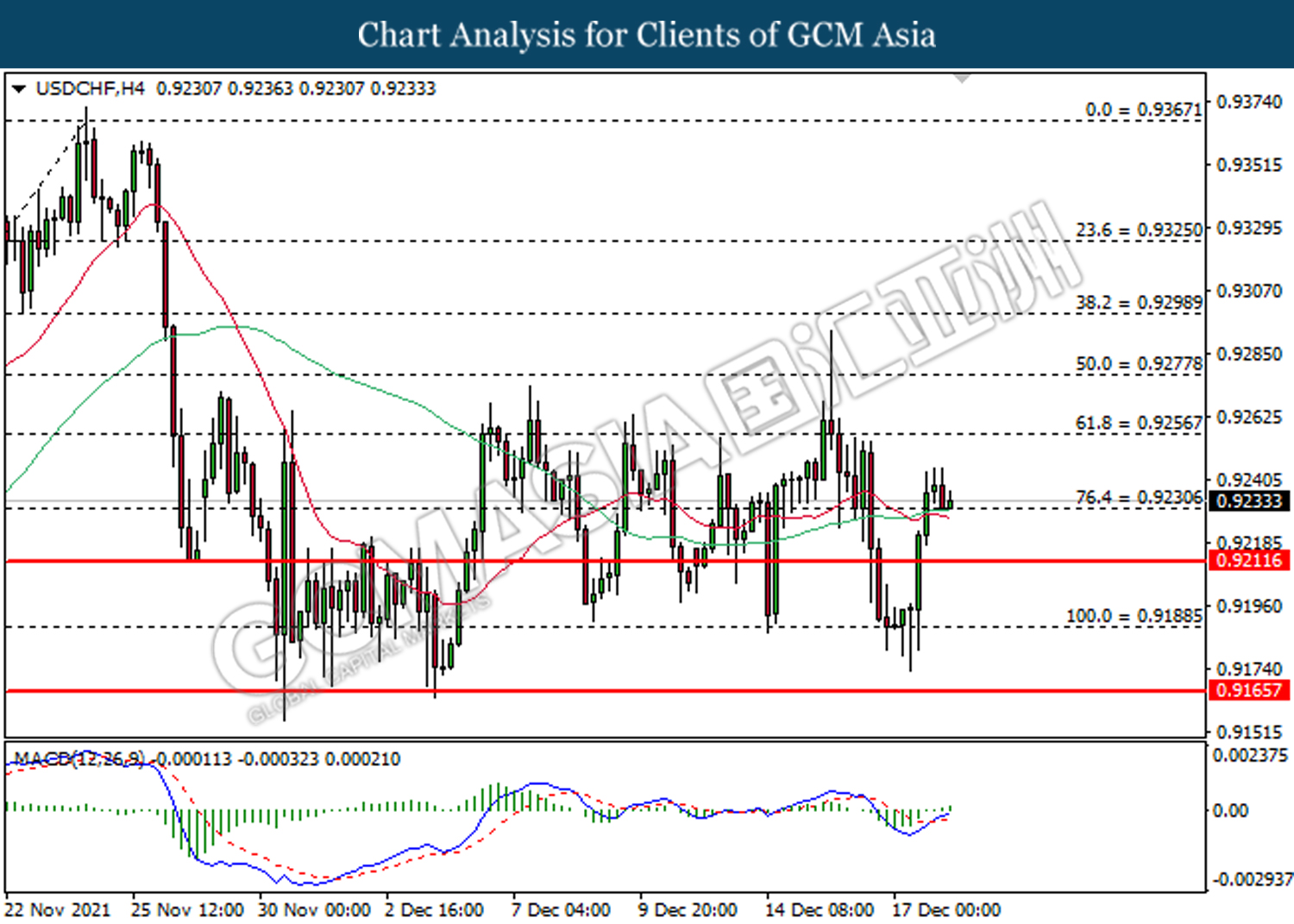Click the 0.93515 price axis value
This screenshot has width=1294, height=924.
[1249, 165]
